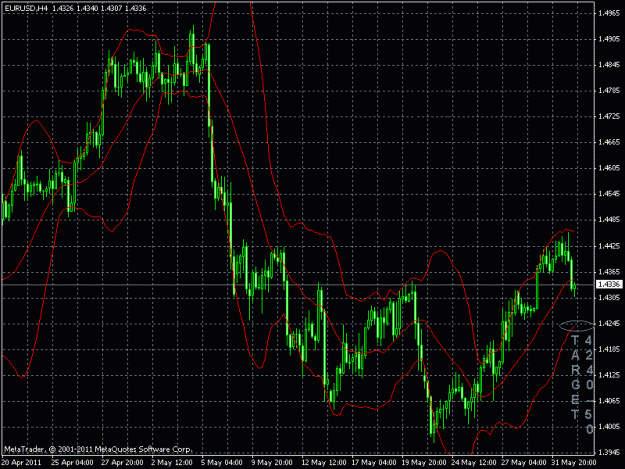
Task: Select the ellipse target marker near 1.4245
Action: tap(576, 326)
